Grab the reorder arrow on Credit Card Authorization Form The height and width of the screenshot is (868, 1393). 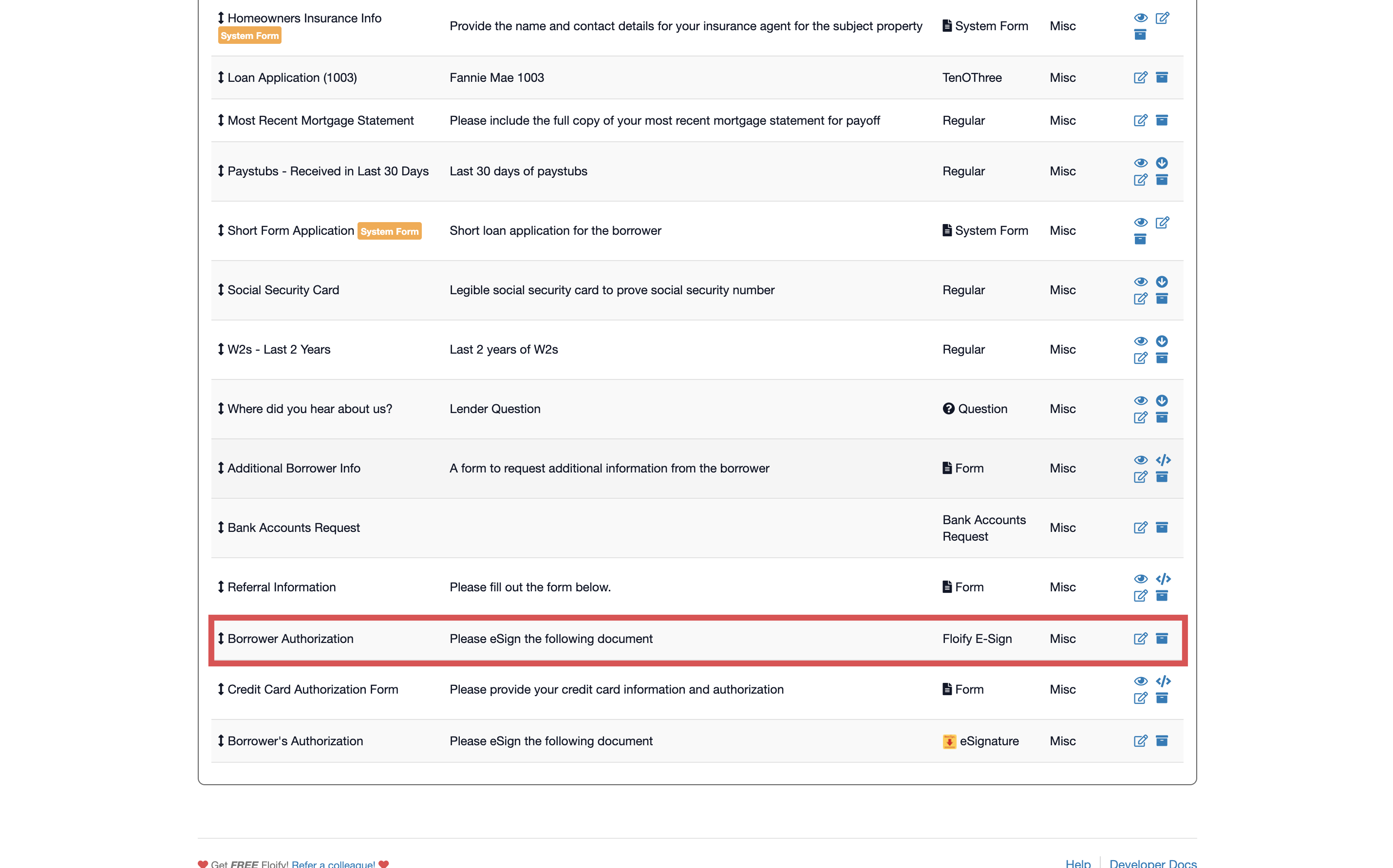pyautogui.click(x=221, y=689)
